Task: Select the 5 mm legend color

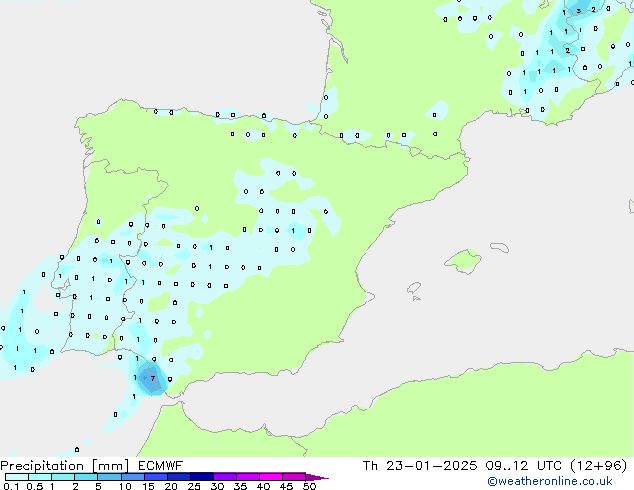Action: tap(110, 477)
